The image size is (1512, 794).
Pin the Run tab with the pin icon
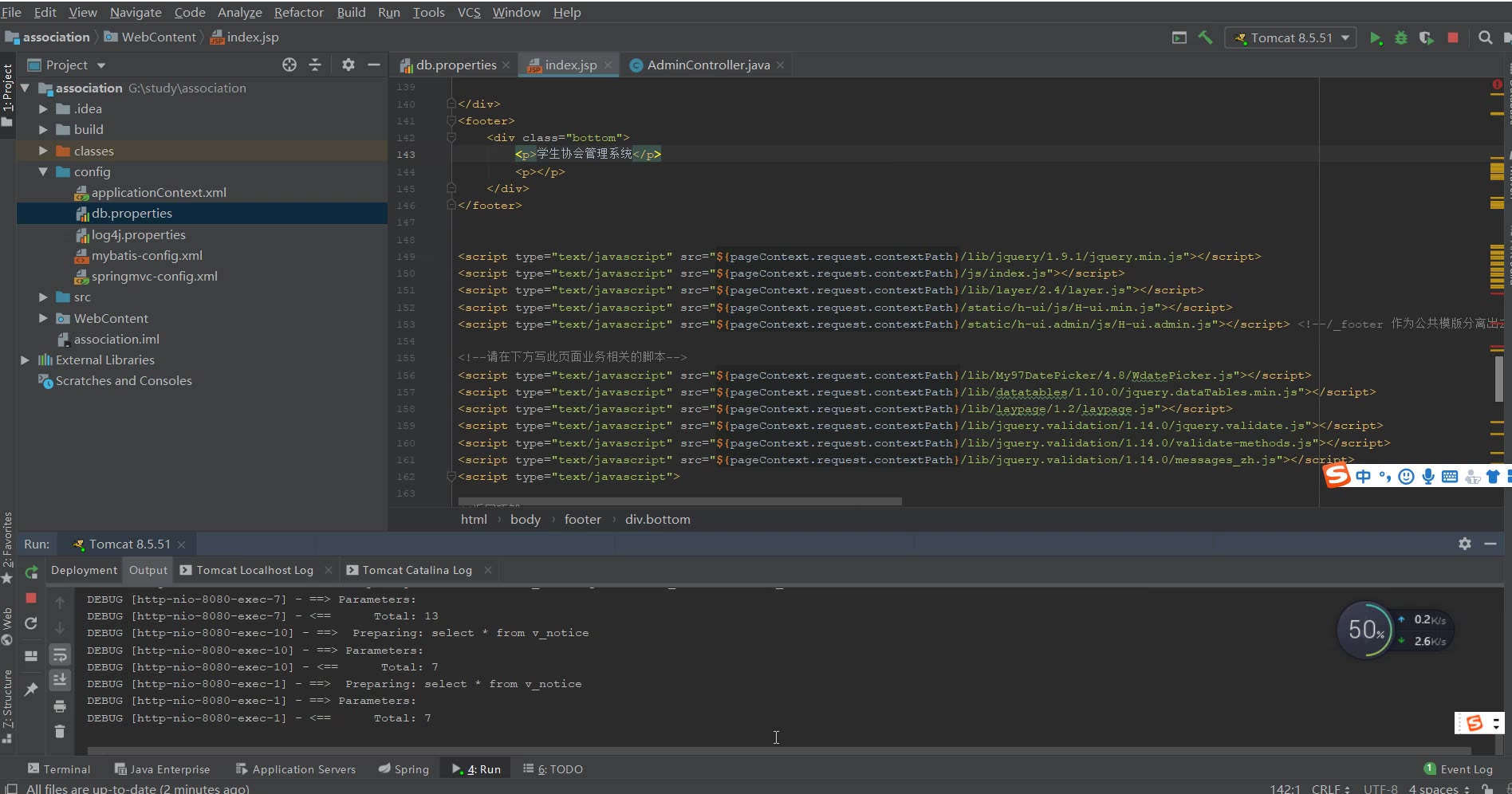tap(31, 690)
